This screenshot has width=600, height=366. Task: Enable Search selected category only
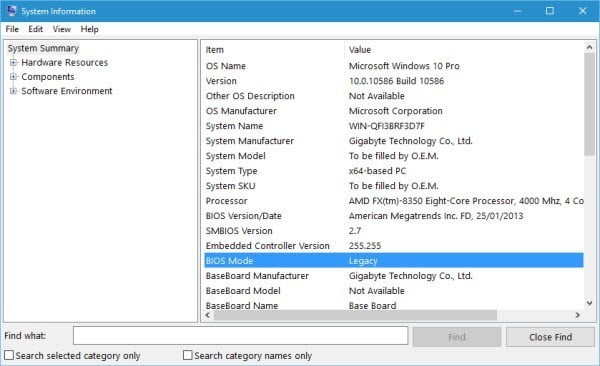click(x=9, y=355)
